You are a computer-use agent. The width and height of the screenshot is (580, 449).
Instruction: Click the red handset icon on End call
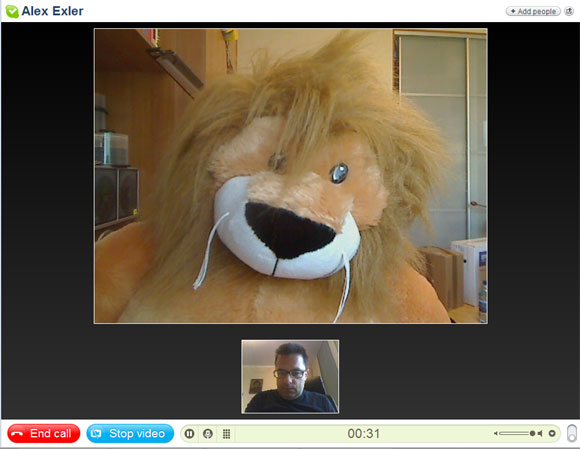[17, 433]
